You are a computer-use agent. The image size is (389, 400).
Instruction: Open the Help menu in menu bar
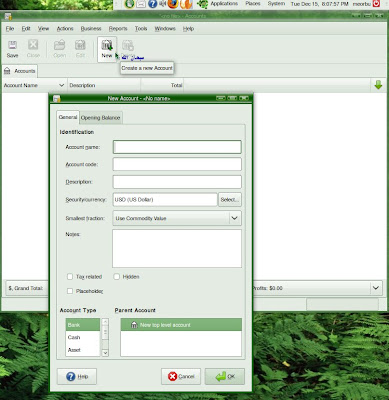[x=188, y=29]
